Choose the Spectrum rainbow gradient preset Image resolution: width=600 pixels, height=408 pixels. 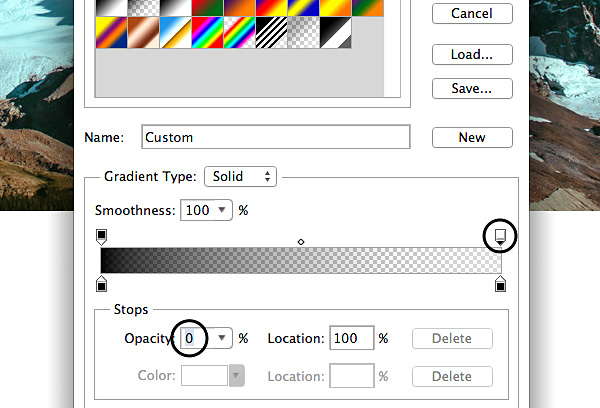click(x=205, y=35)
